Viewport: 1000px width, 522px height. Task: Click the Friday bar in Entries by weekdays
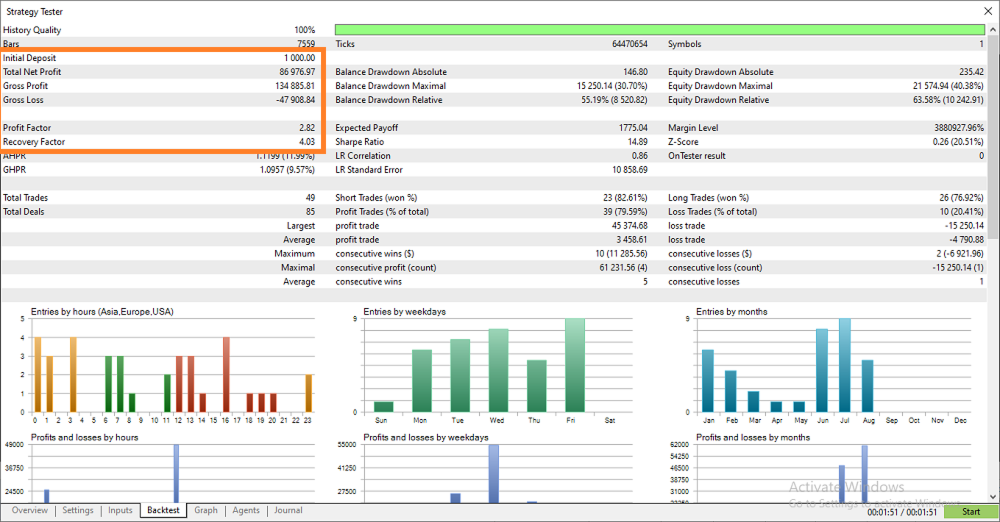575,365
